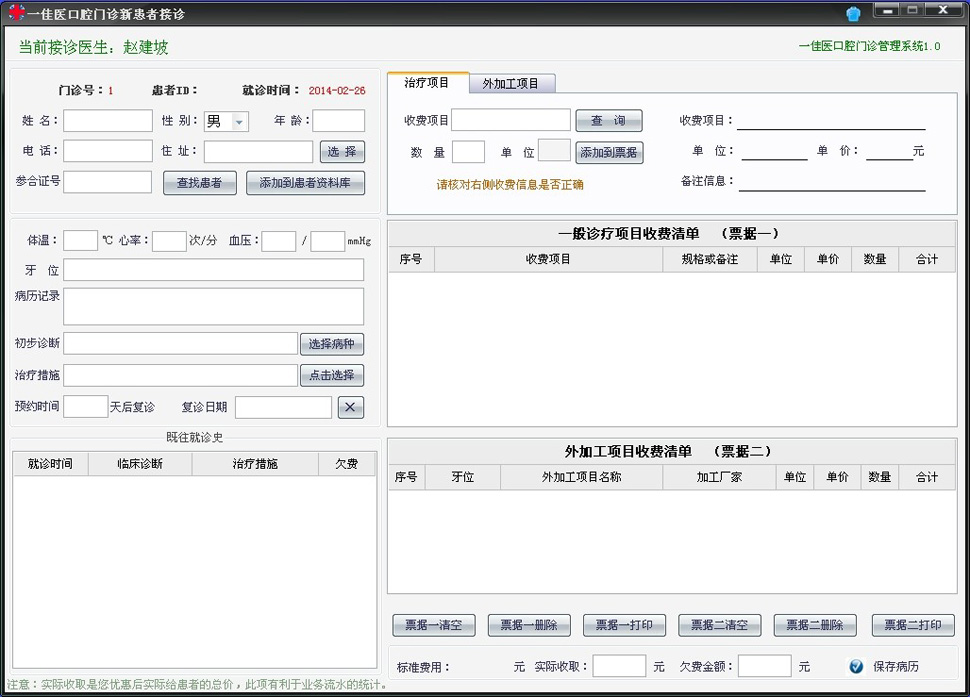The width and height of the screenshot is (970, 697).
Task: Click the 查询 search button
Action: click(609, 119)
